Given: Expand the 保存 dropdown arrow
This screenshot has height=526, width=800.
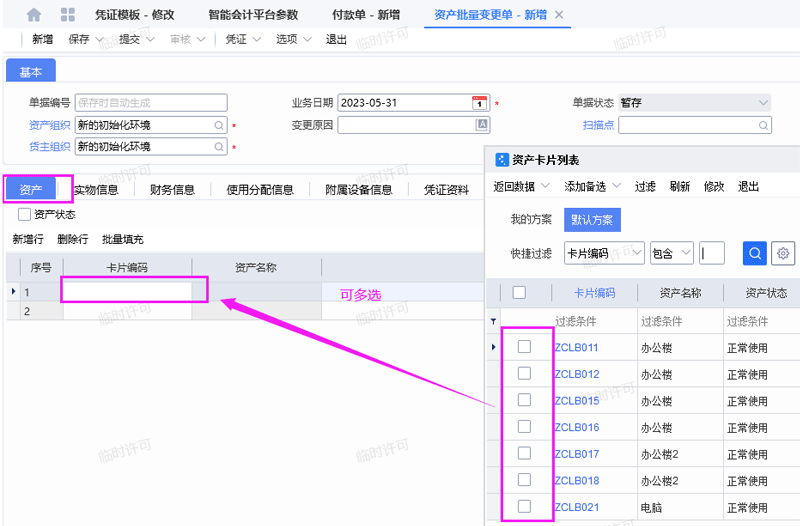Looking at the screenshot, I should [x=99, y=39].
